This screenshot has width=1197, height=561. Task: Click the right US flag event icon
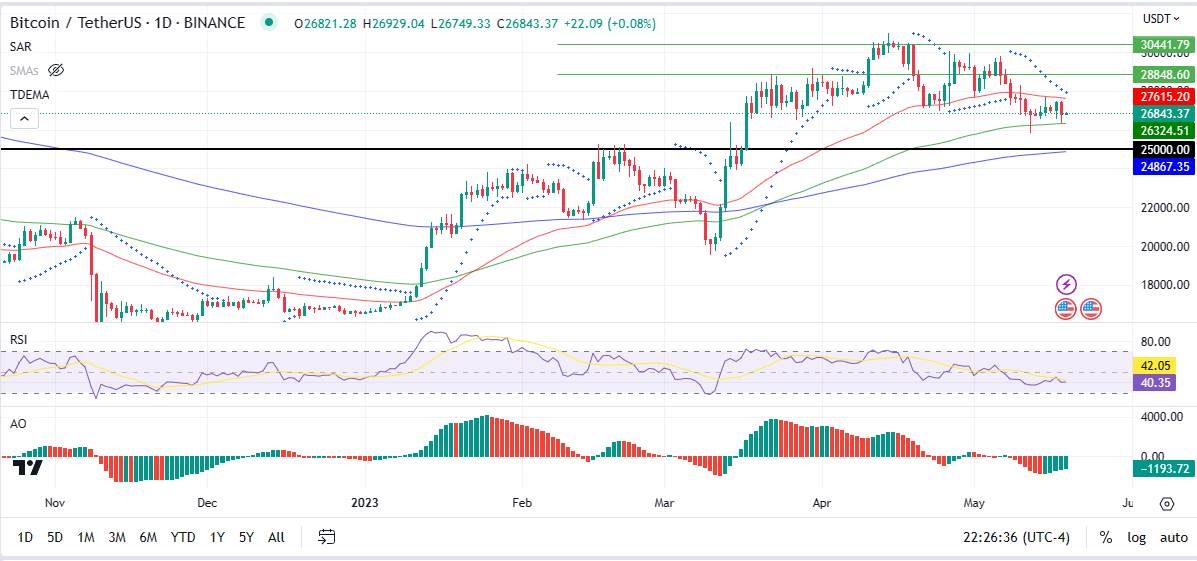point(1090,309)
